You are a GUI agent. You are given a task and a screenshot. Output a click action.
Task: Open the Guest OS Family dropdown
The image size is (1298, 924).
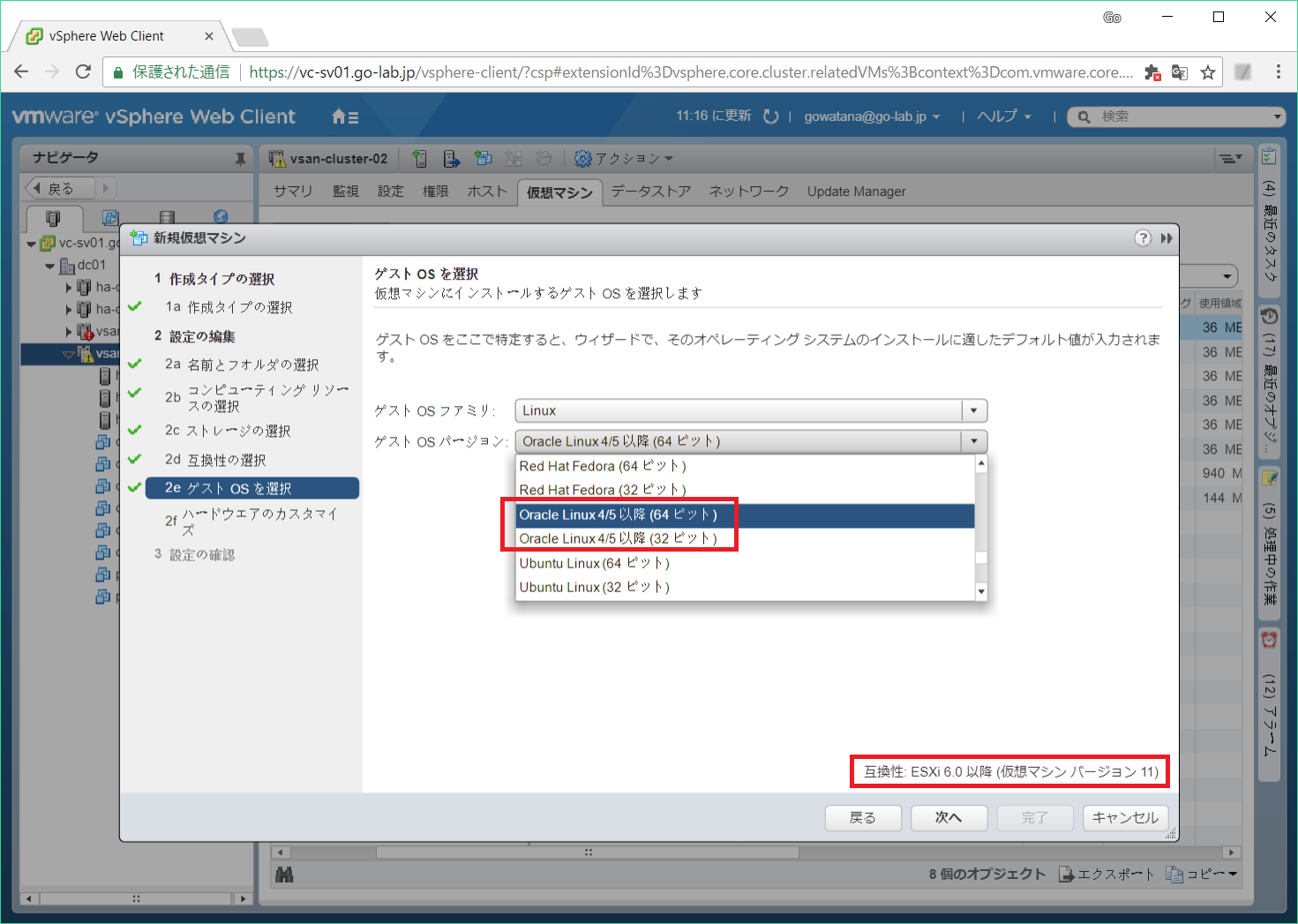[751, 410]
